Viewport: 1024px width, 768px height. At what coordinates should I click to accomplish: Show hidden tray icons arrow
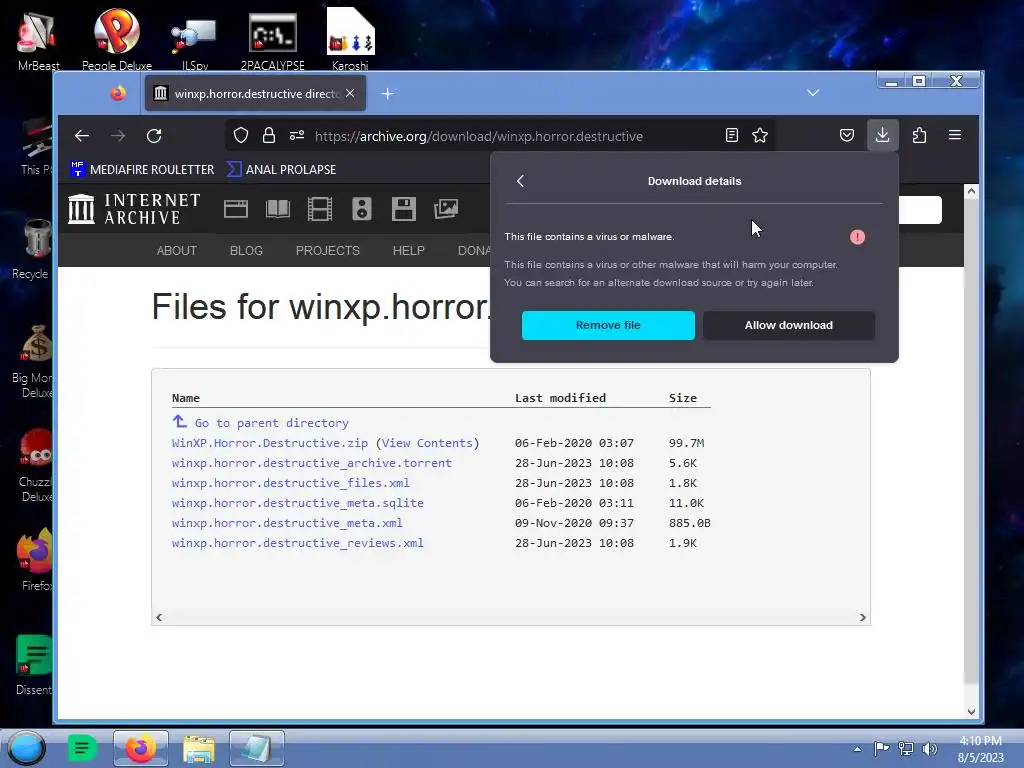(x=857, y=749)
